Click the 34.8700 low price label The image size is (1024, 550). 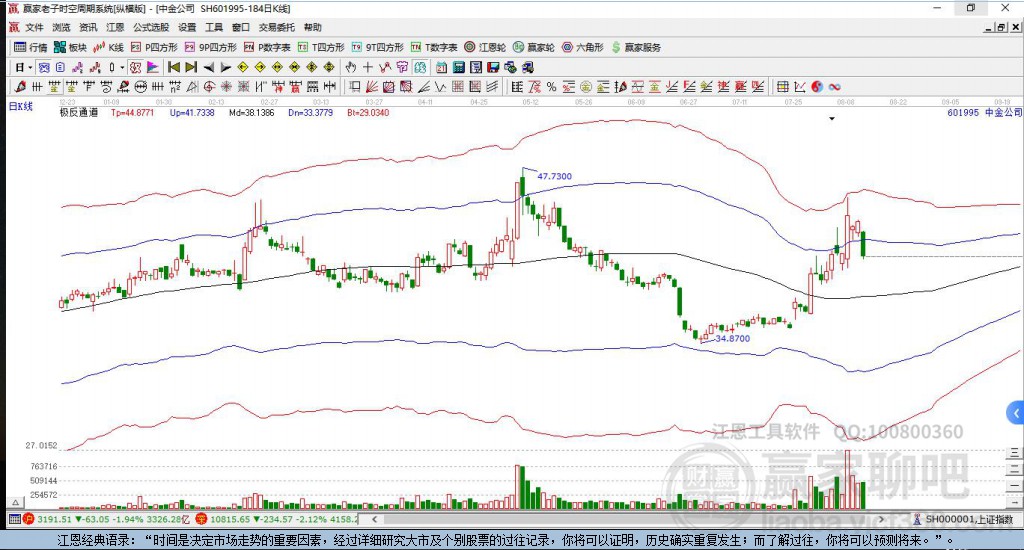coord(733,338)
